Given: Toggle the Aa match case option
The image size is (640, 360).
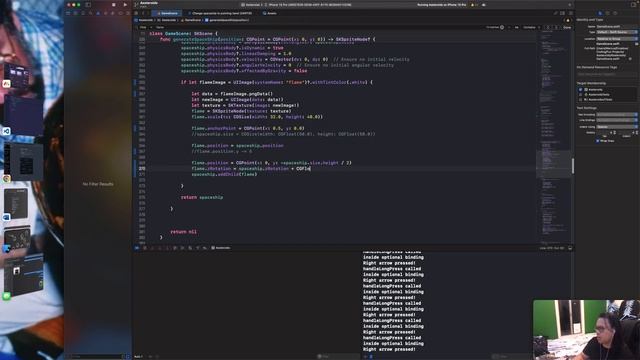Looking at the screenshot, I should (517, 27).
